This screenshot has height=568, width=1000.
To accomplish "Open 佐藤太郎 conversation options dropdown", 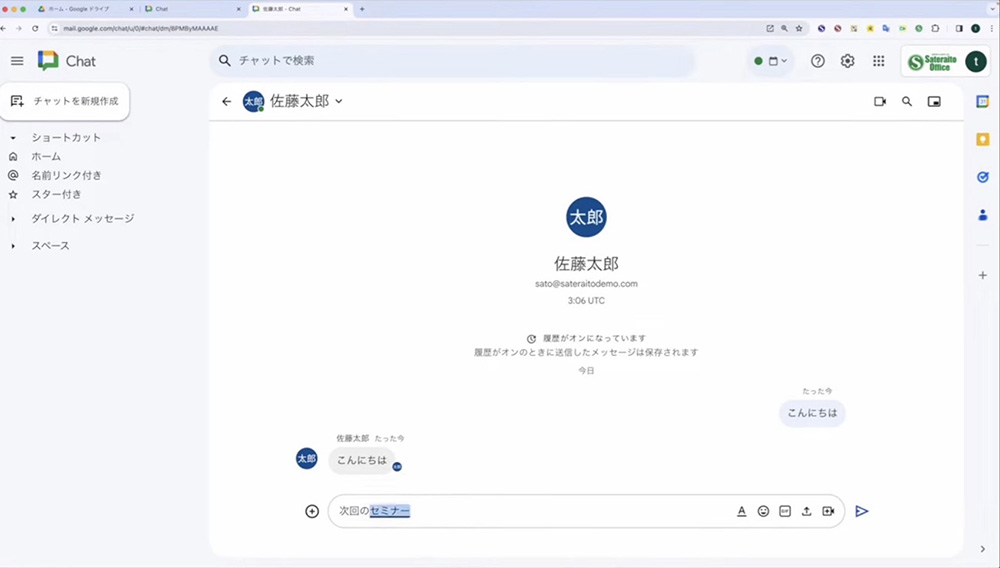I will (x=339, y=101).
